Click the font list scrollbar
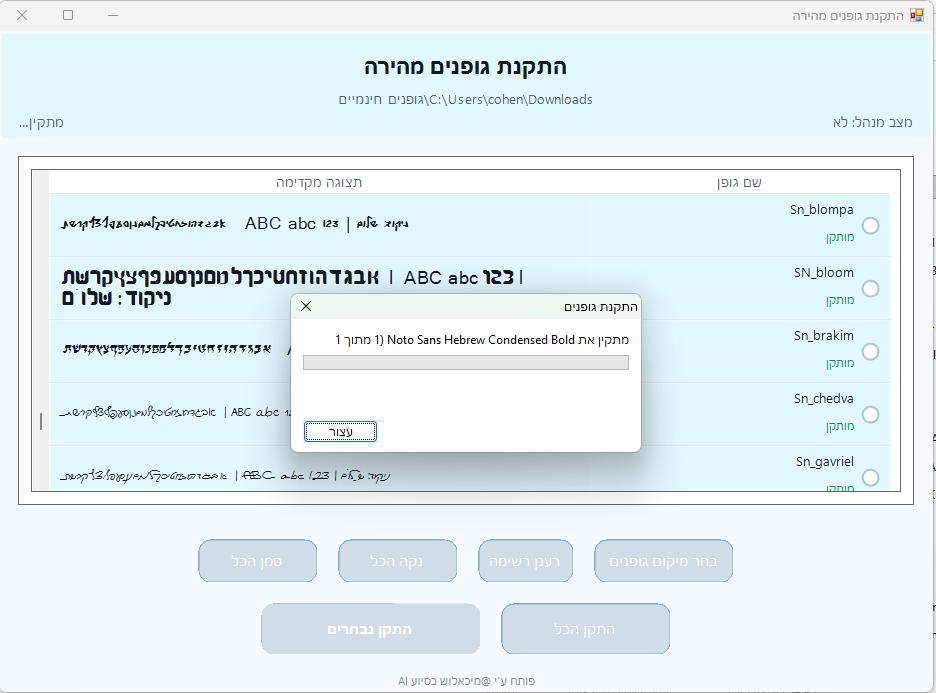The width and height of the screenshot is (936, 693). pyautogui.click(x=40, y=421)
